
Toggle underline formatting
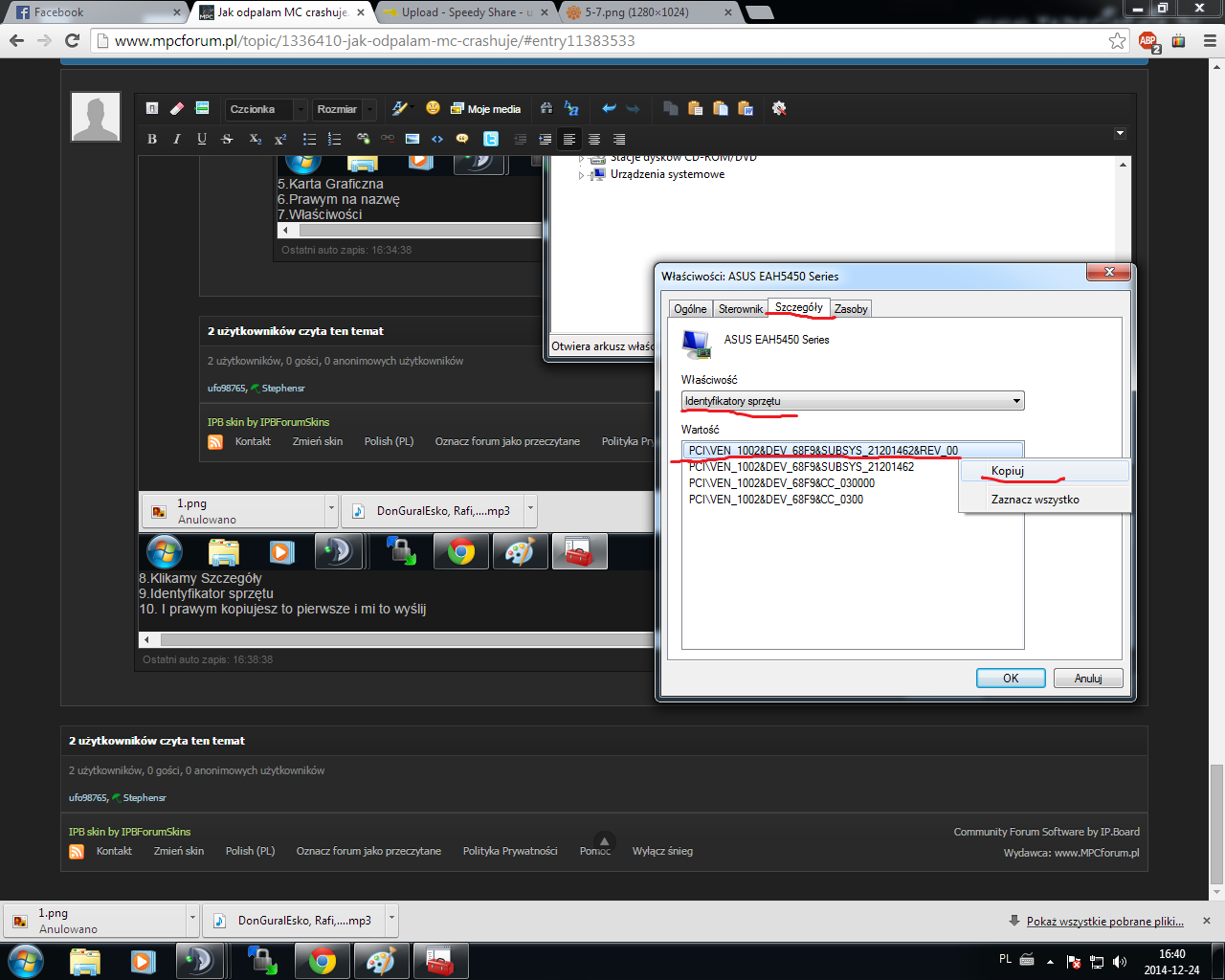pos(202,139)
